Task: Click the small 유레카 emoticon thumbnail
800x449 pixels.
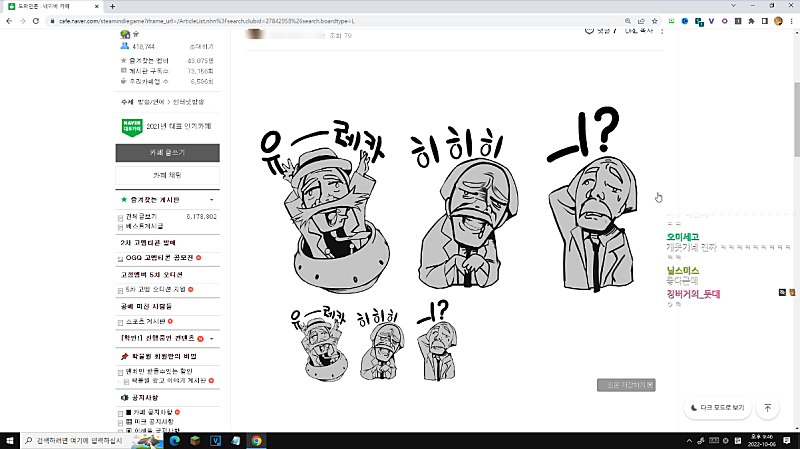Action: [x=319, y=344]
